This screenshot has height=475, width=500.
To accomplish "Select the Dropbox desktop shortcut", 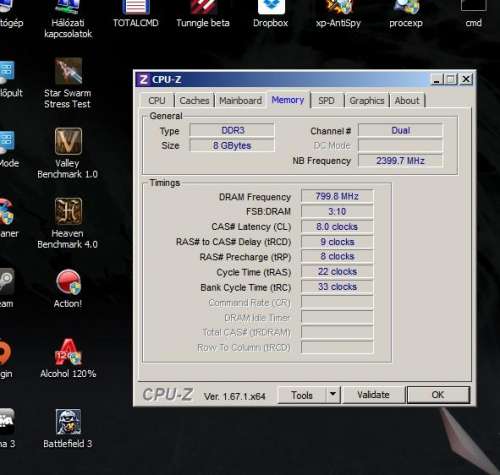I will pos(271,14).
